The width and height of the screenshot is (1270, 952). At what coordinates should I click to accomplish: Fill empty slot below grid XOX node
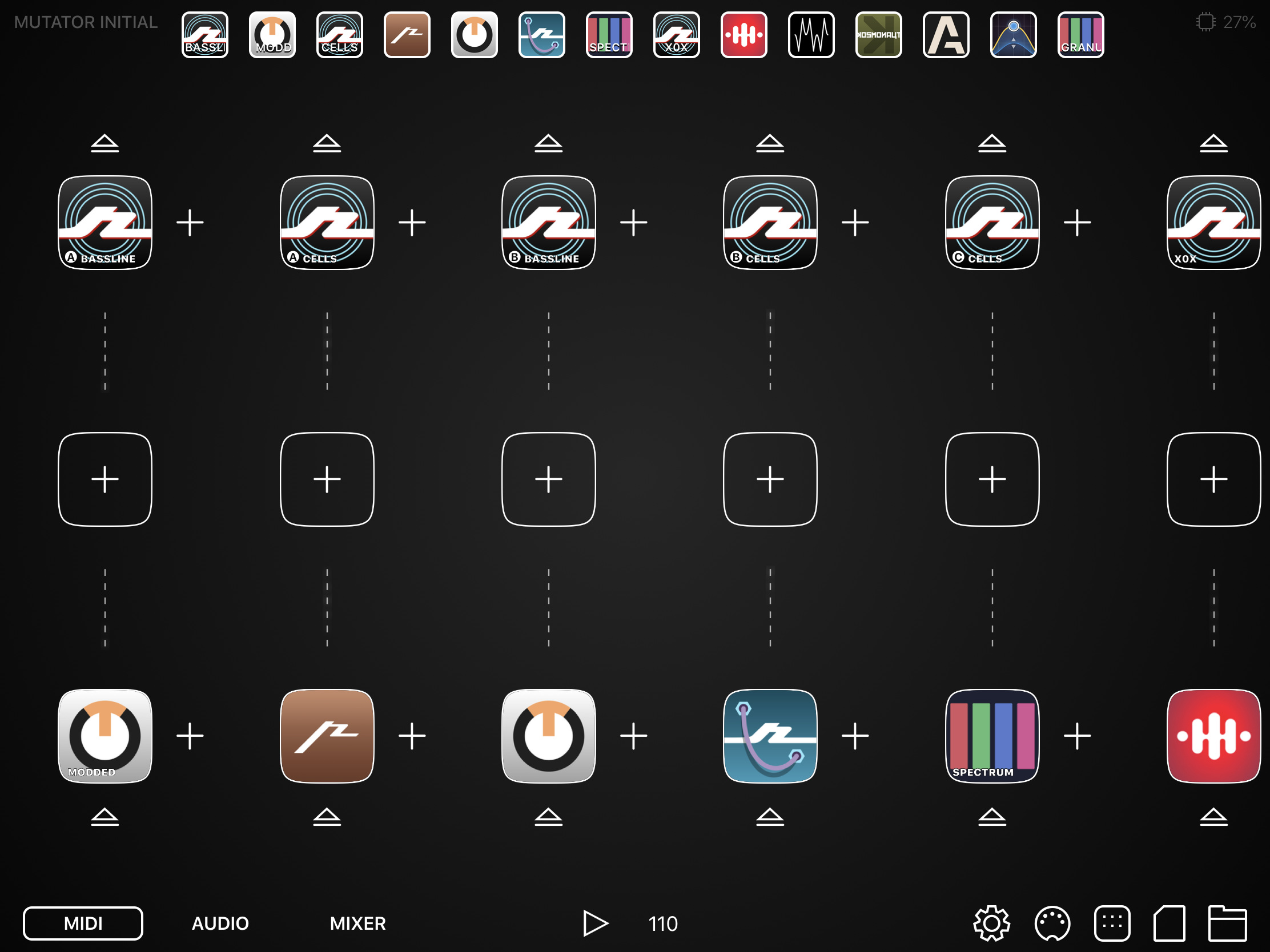coord(1213,479)
